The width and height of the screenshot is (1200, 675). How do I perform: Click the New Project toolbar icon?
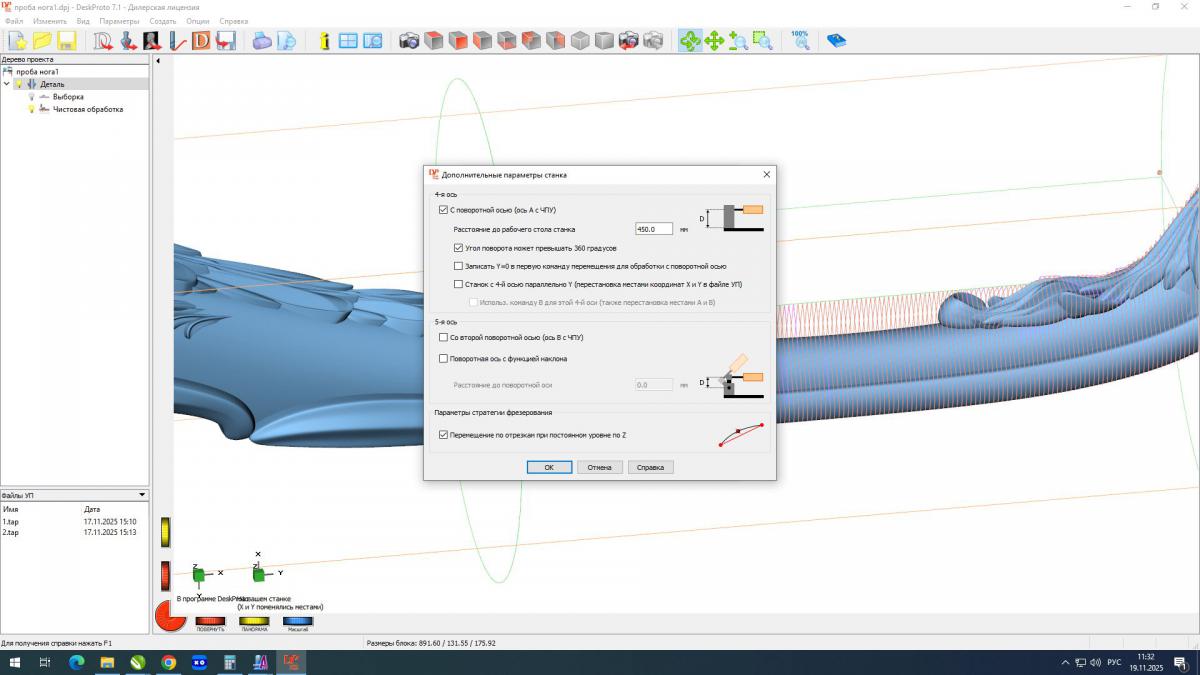[x=17, y=41]
